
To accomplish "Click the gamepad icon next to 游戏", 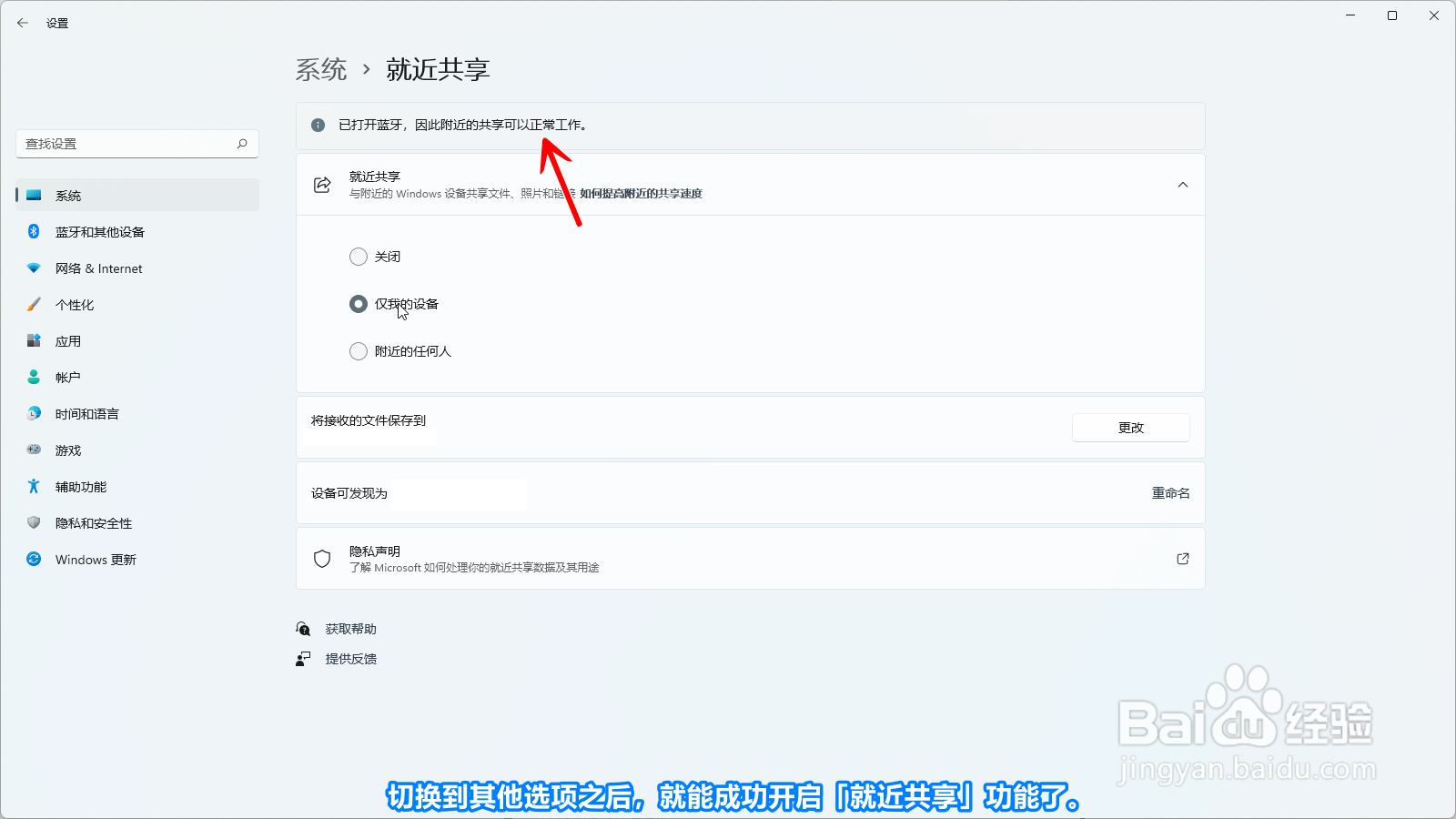I will coord(34,450).
